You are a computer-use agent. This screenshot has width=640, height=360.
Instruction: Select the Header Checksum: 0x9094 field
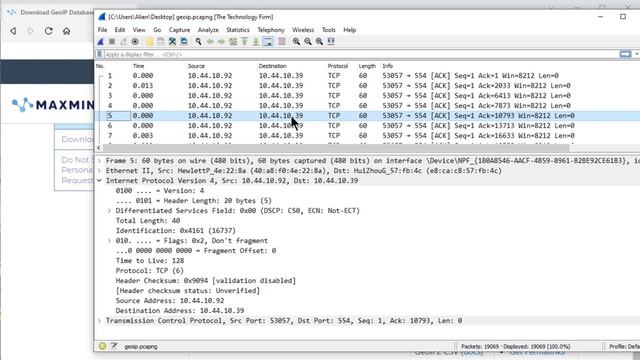click(x=206, y=281)
